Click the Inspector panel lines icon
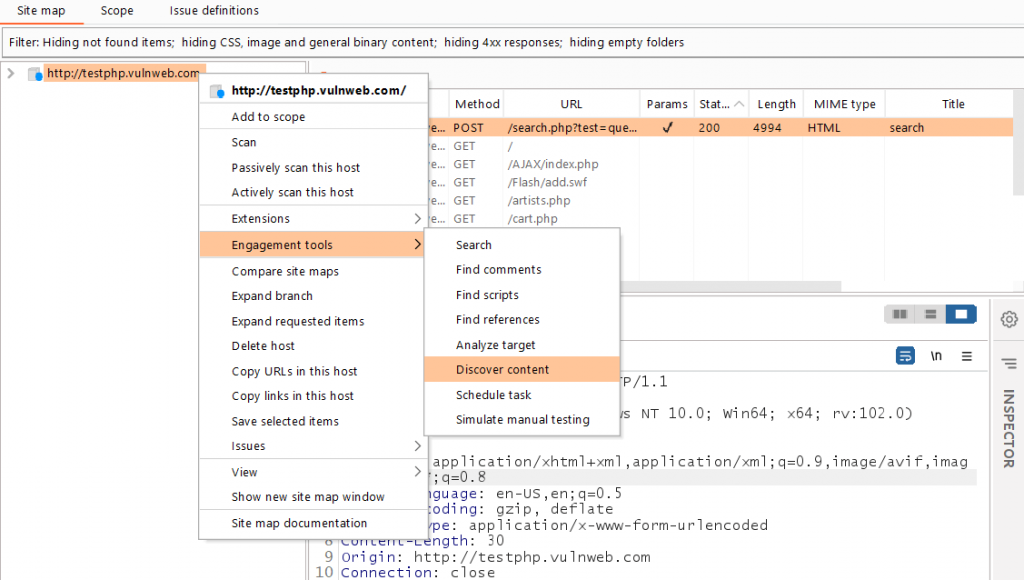1024x580 pixels. pyautogui.click(x=1009, y=364)
